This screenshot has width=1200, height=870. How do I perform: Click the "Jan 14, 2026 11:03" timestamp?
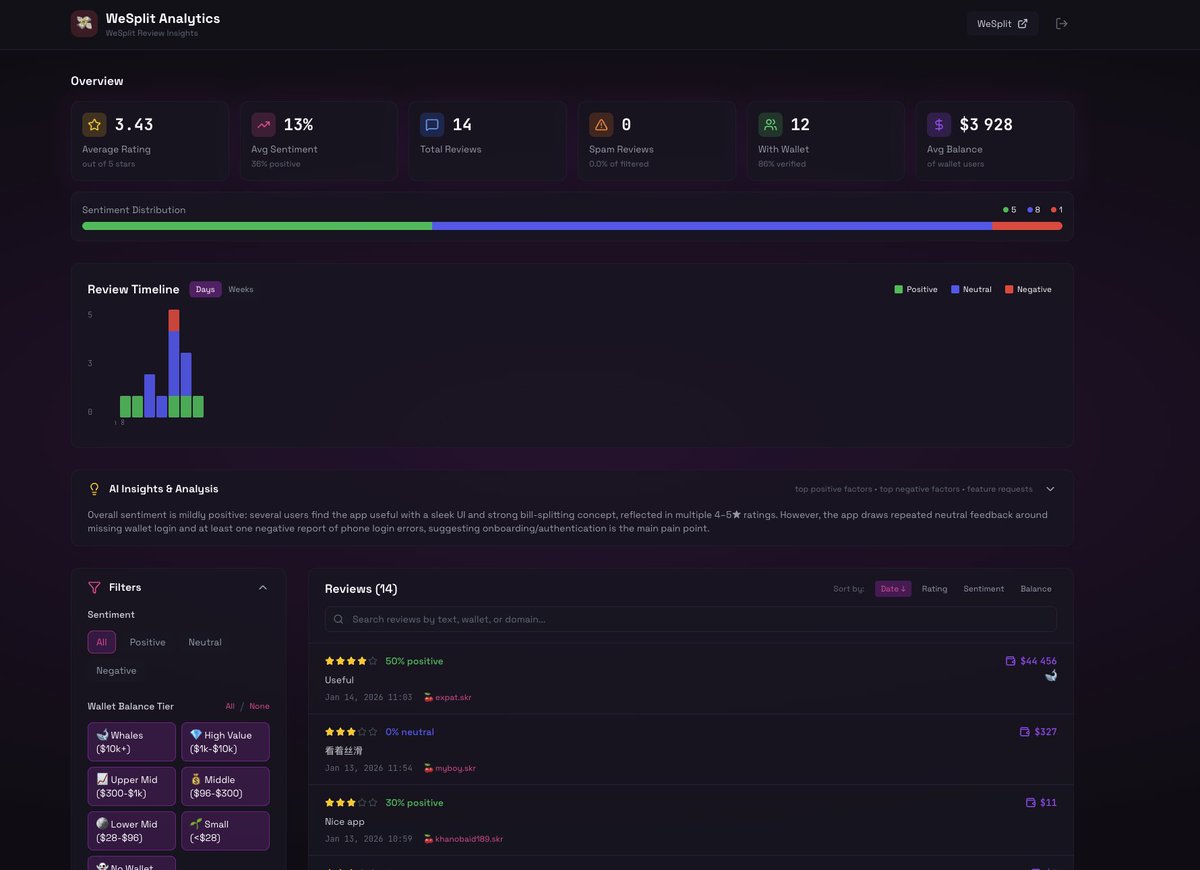(x=369, y=697)
